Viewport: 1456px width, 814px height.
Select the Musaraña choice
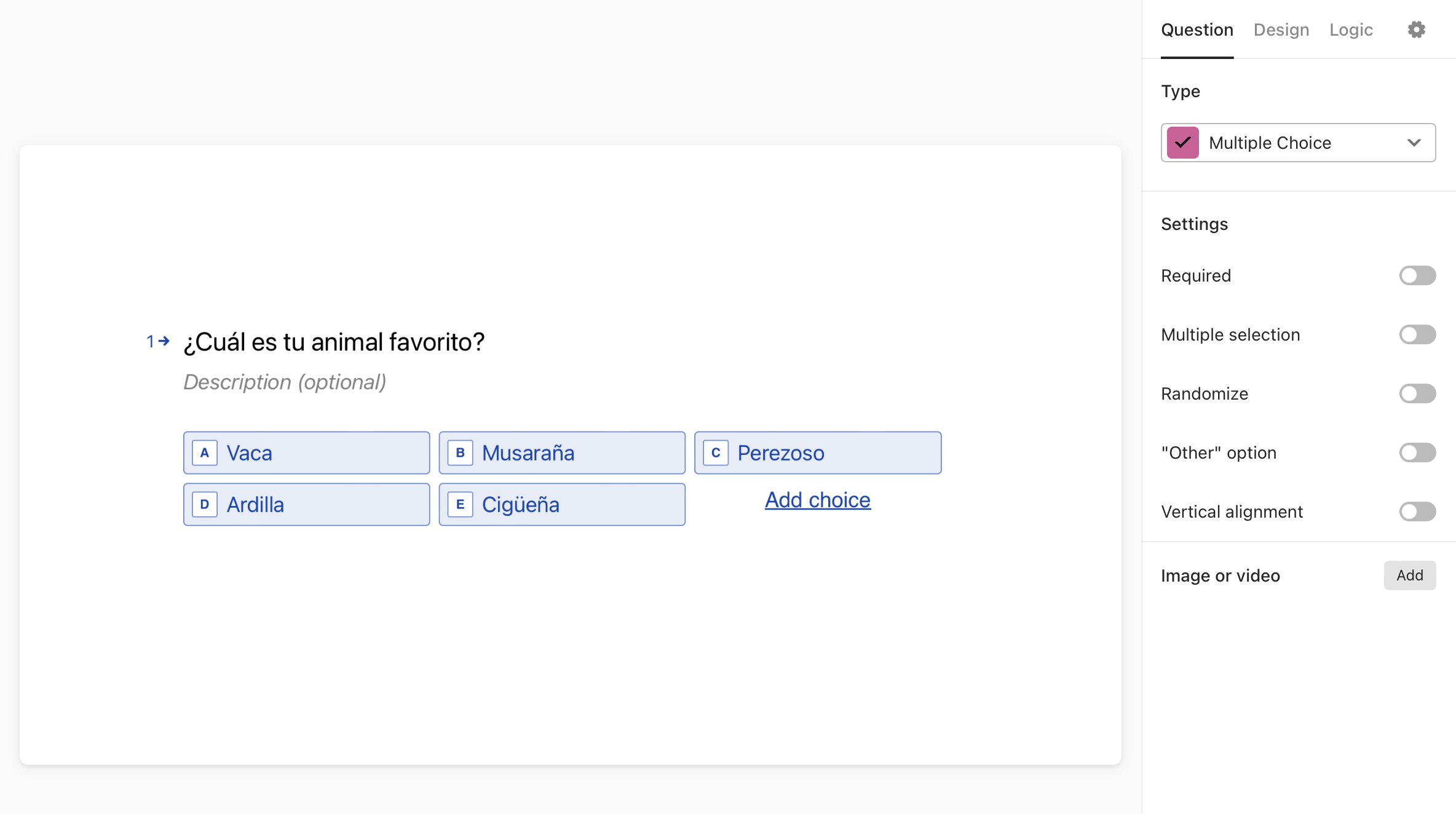point(562,453)
